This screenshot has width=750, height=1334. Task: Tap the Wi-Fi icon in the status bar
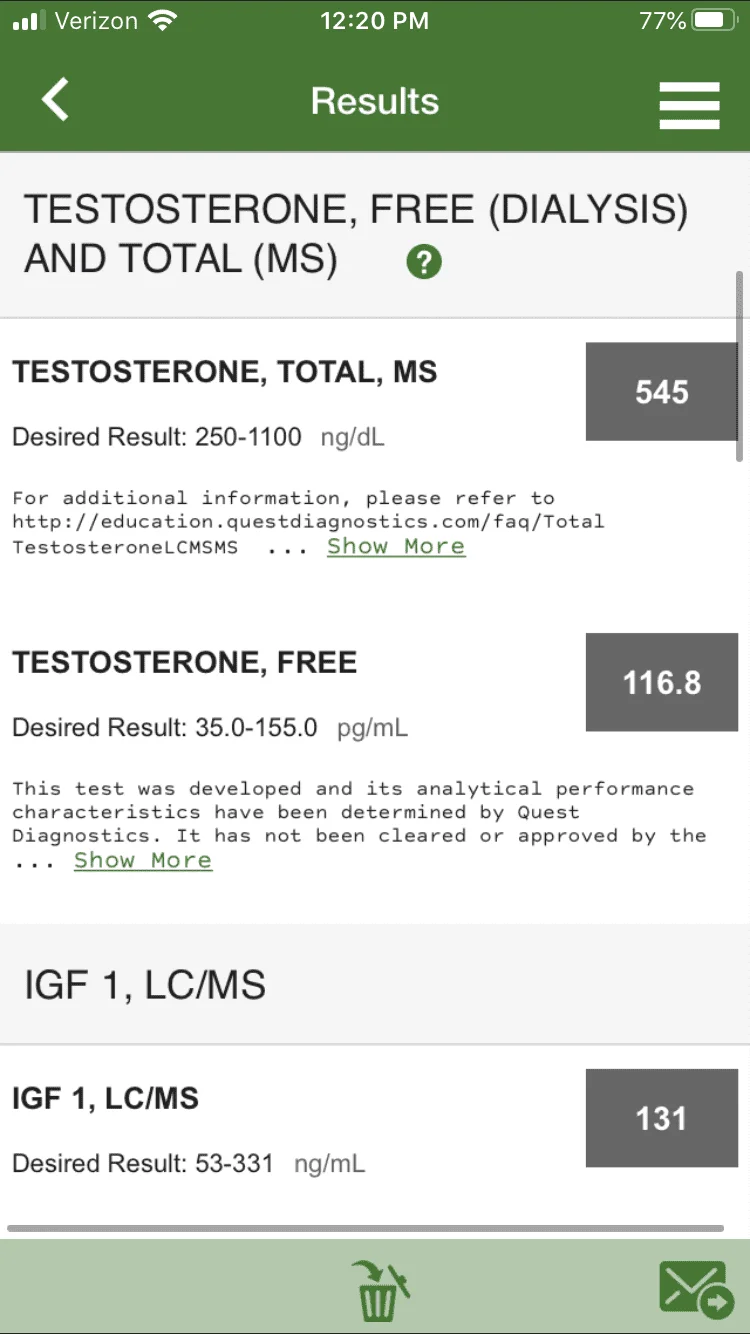(160, 20)
